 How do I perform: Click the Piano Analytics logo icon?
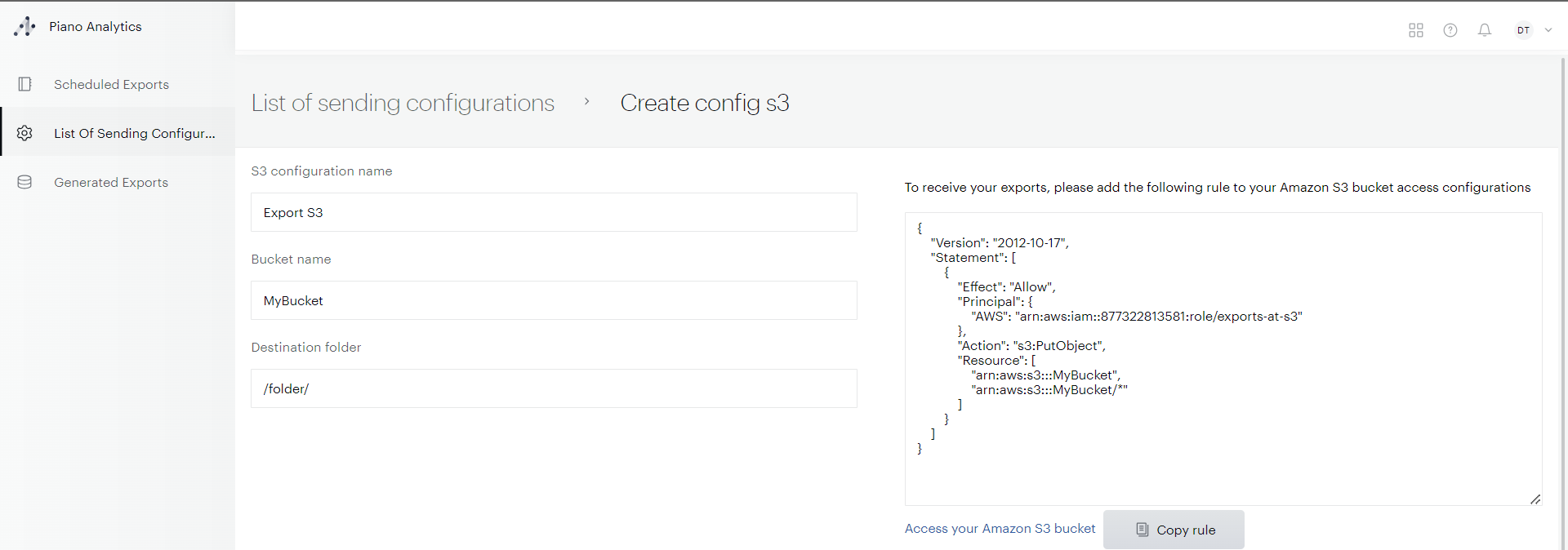click(x=24, y=27)
